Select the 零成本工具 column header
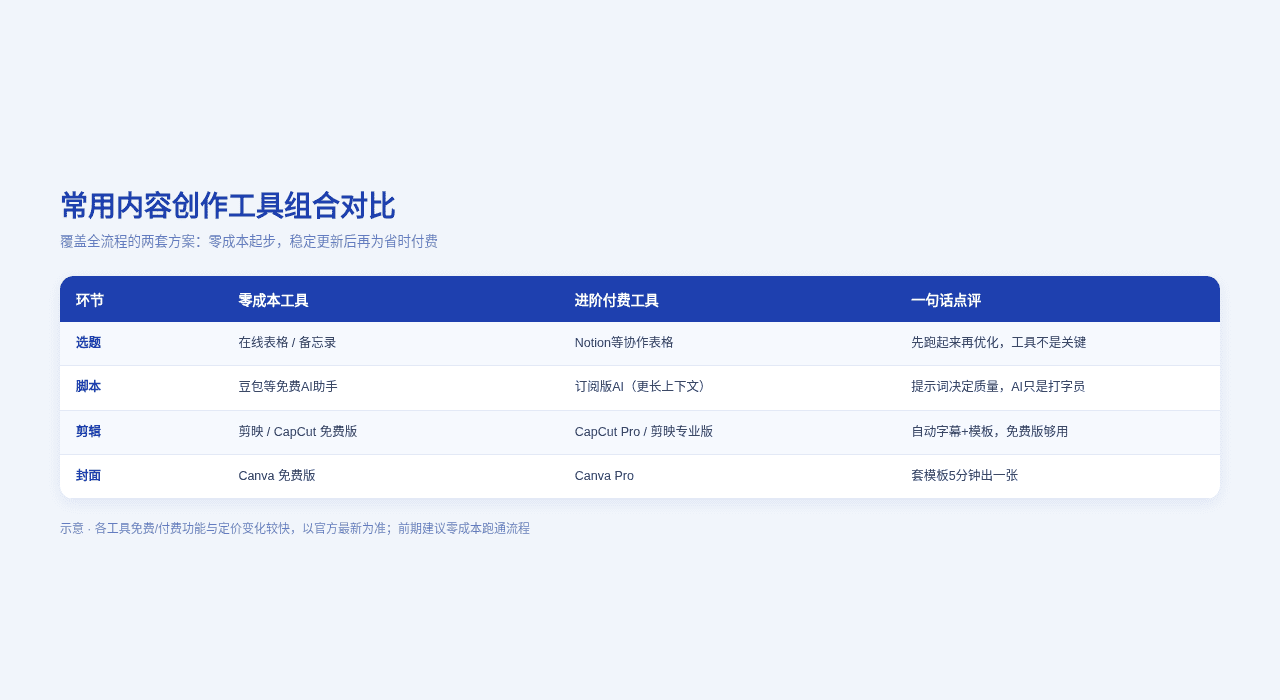This screenshot has width=1280, height=700. [x=273, y=300]
